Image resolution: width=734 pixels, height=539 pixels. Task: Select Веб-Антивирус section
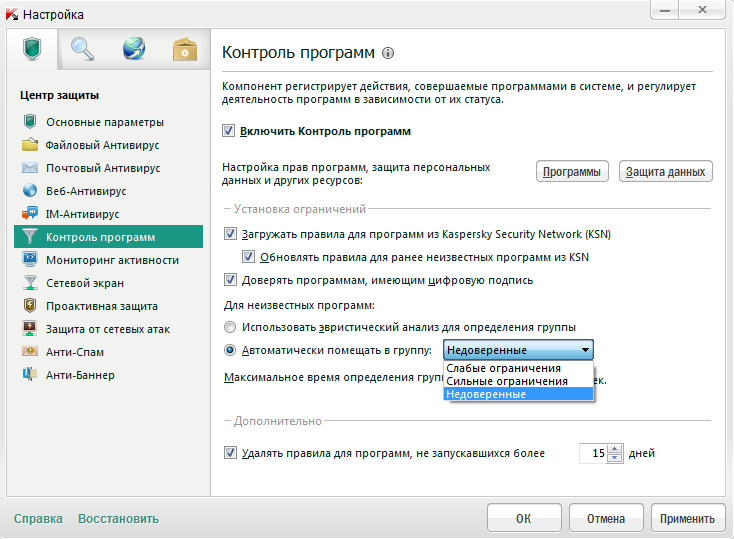tap(86, 191)
